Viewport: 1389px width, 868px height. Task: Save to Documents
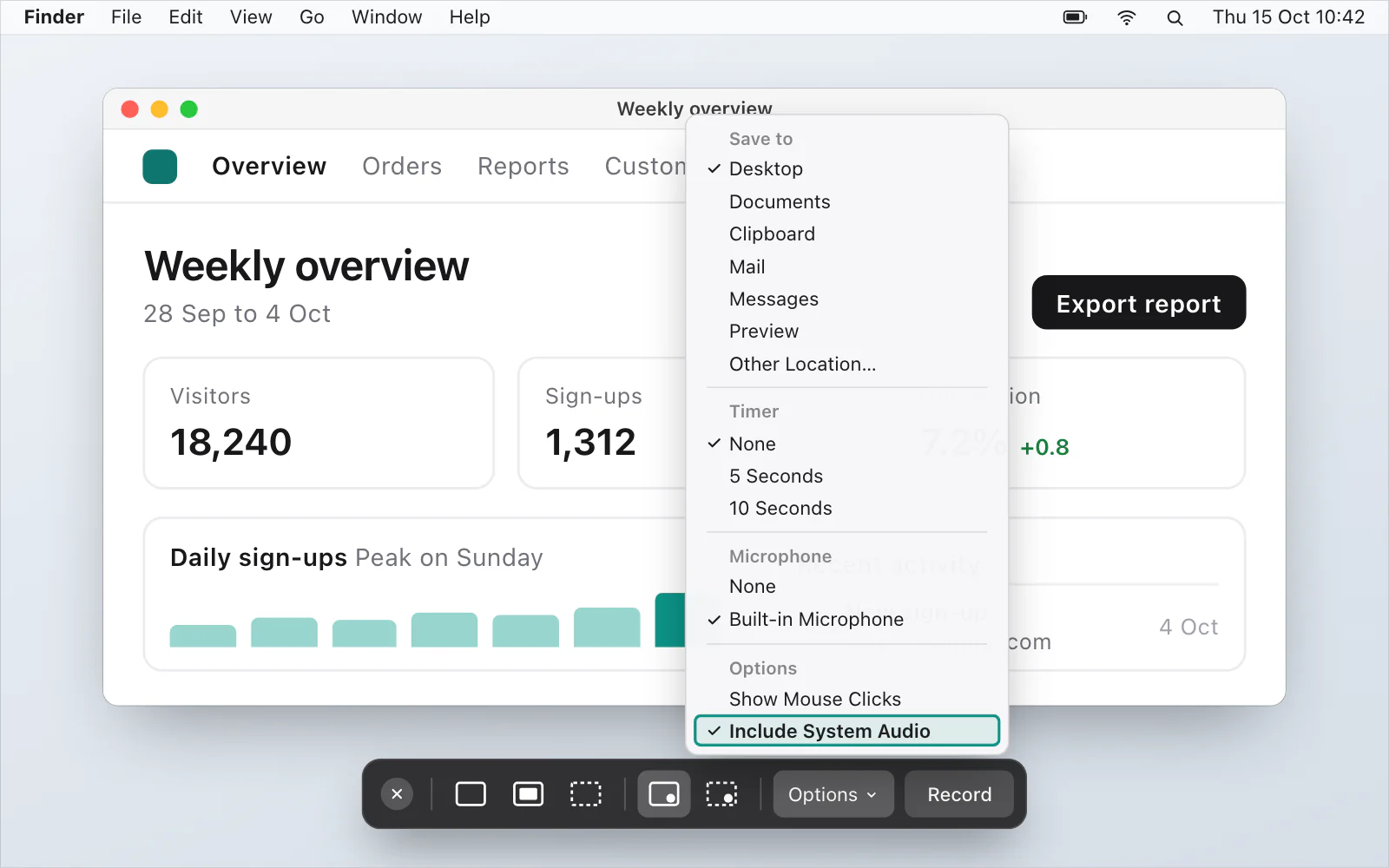[x=846, y=201]
